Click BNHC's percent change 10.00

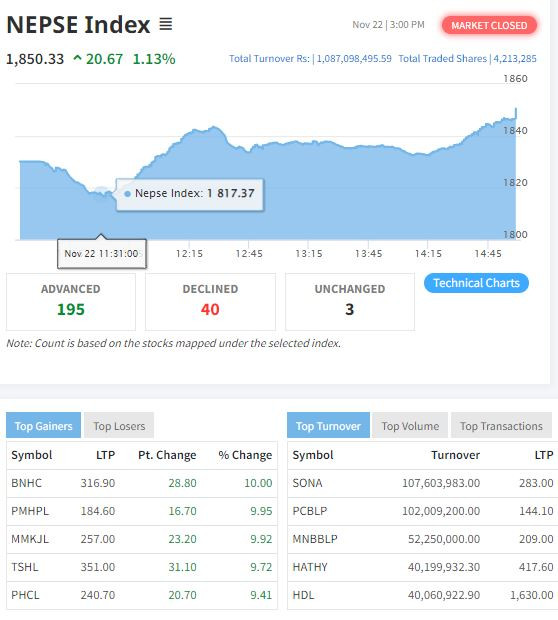258,483
